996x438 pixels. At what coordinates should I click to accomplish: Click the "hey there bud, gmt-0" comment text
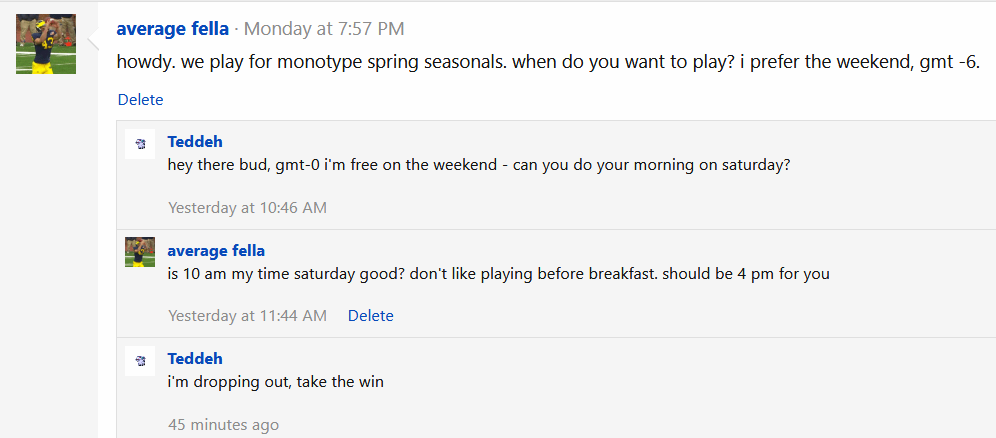pyautogui.click(x=479, y=165)
